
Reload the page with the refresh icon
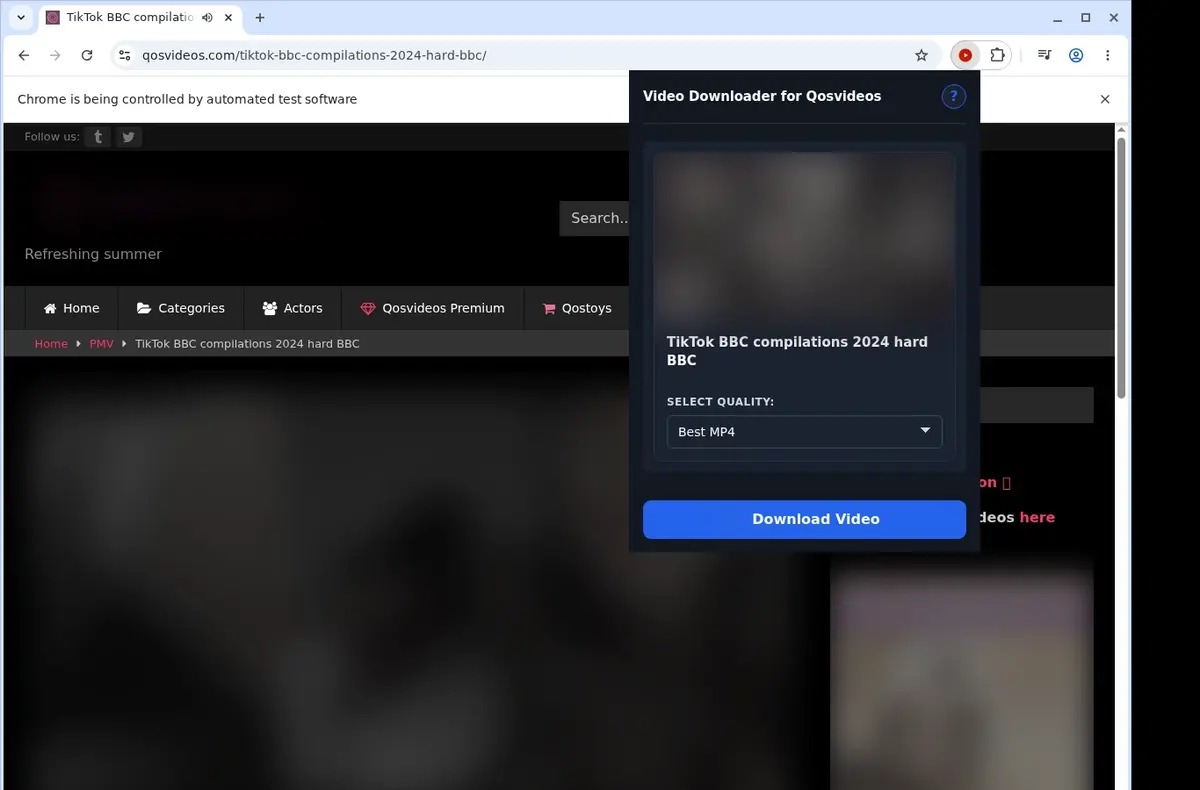click(x=87, y=56)
